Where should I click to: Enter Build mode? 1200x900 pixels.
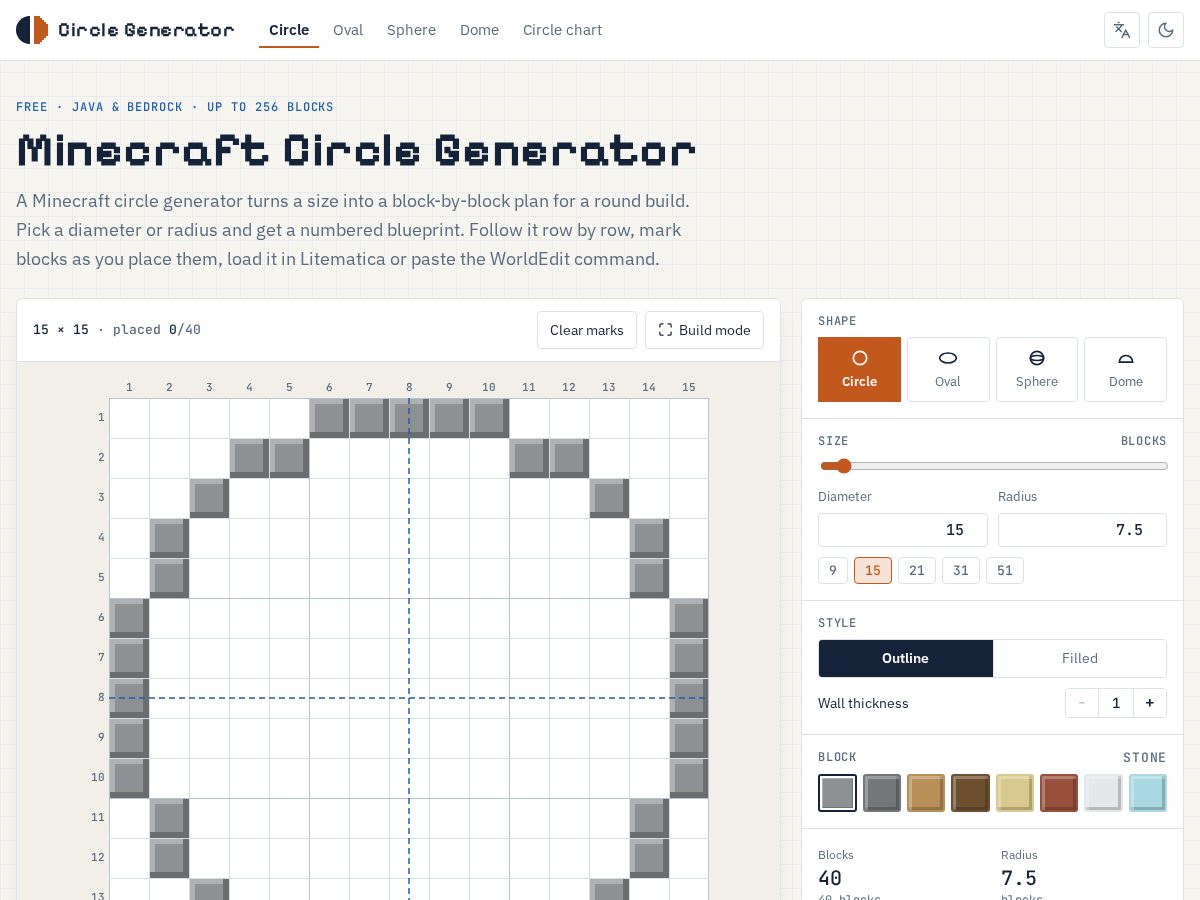[705, 330]
